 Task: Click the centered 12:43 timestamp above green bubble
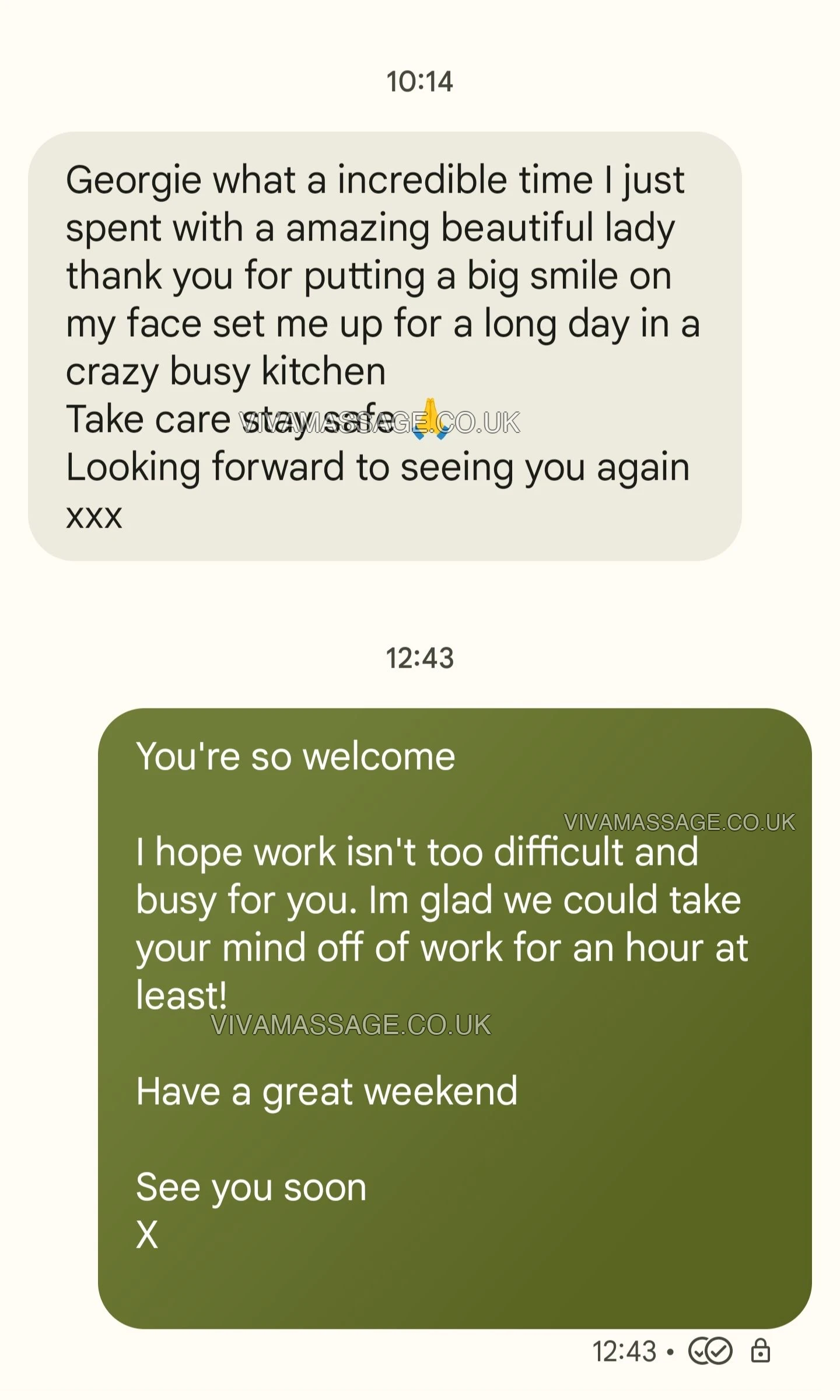[419, 658]
